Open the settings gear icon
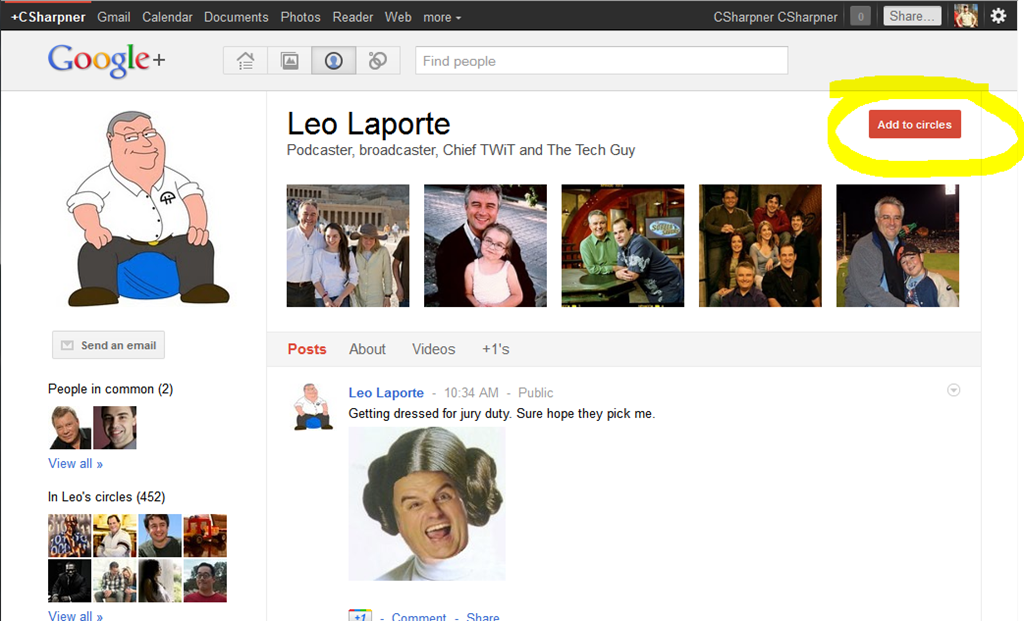This screenshot has height=621, width=1024. click(x=998, y=16)
